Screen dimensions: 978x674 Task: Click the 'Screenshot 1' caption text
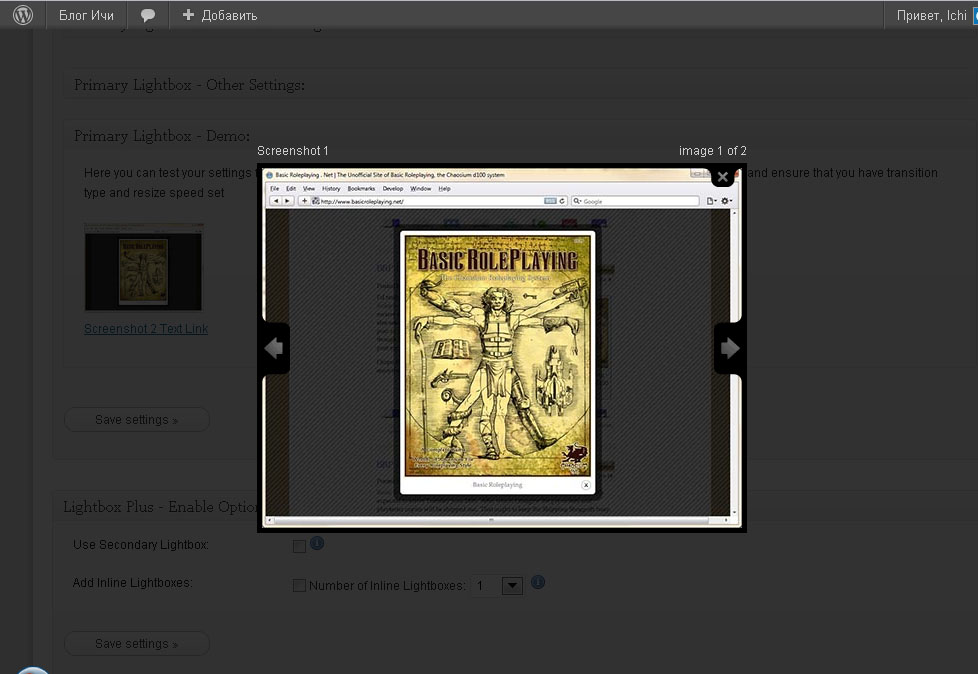pos(293,151)
